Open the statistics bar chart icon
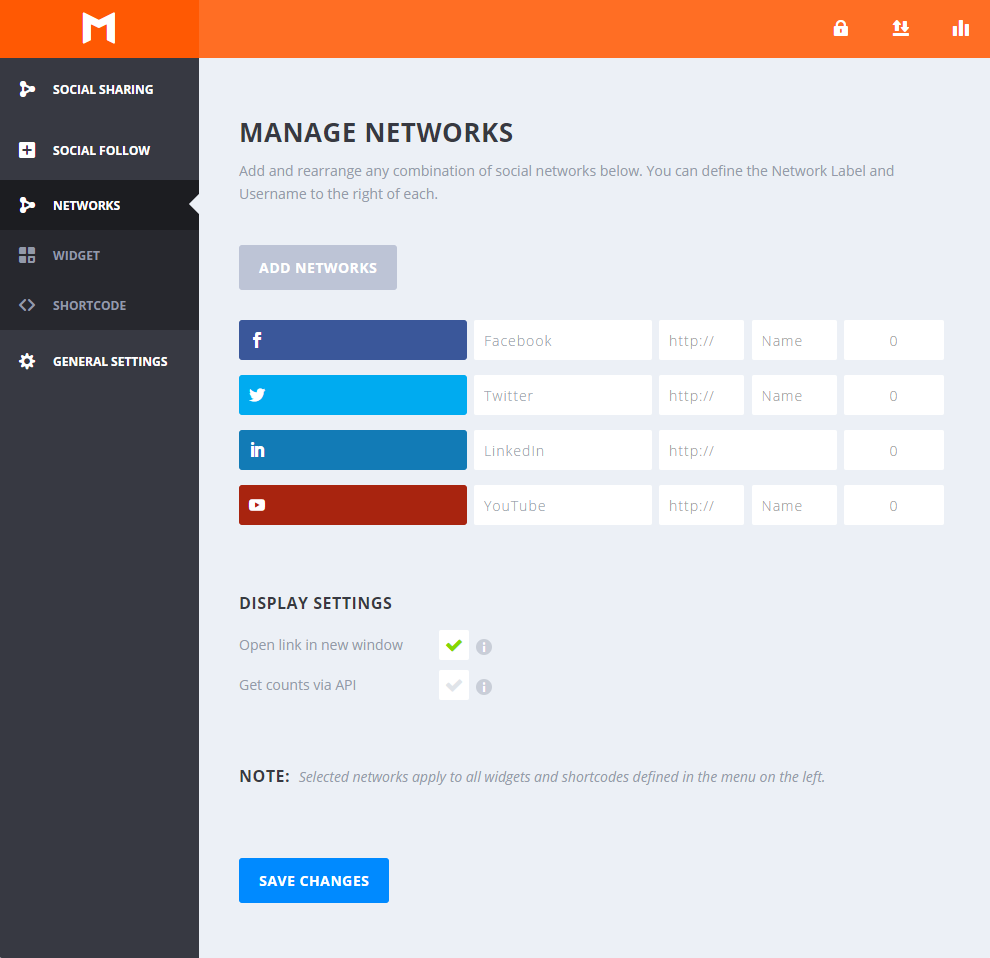Screen dimensions: 990x958 tap(960, 29)
